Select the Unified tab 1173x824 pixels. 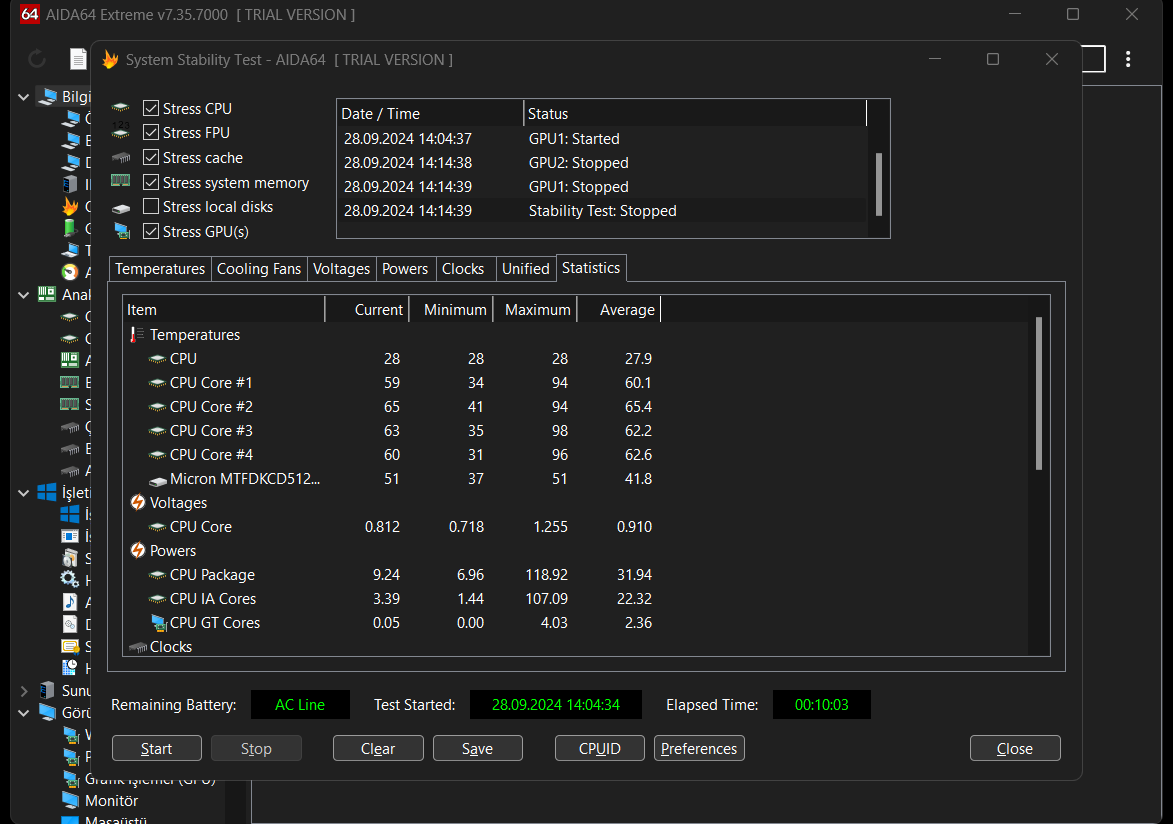point(526,269)
